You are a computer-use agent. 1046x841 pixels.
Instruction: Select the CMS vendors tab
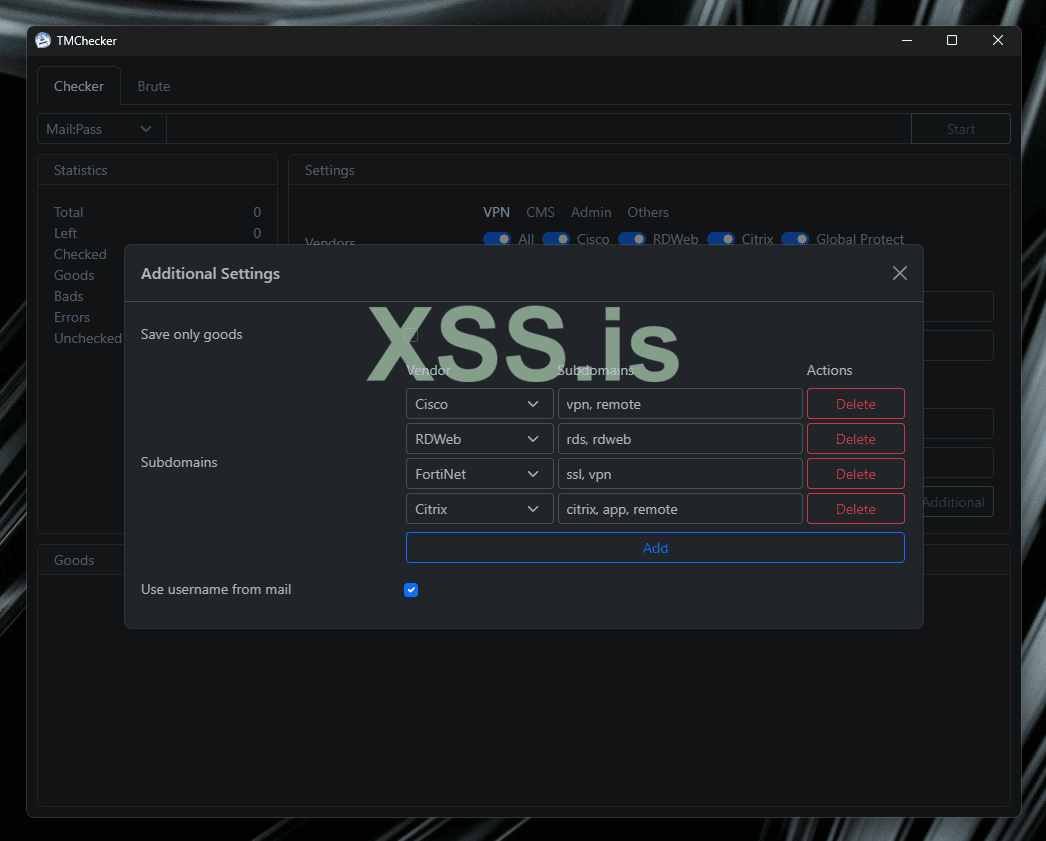click(540, 212)
